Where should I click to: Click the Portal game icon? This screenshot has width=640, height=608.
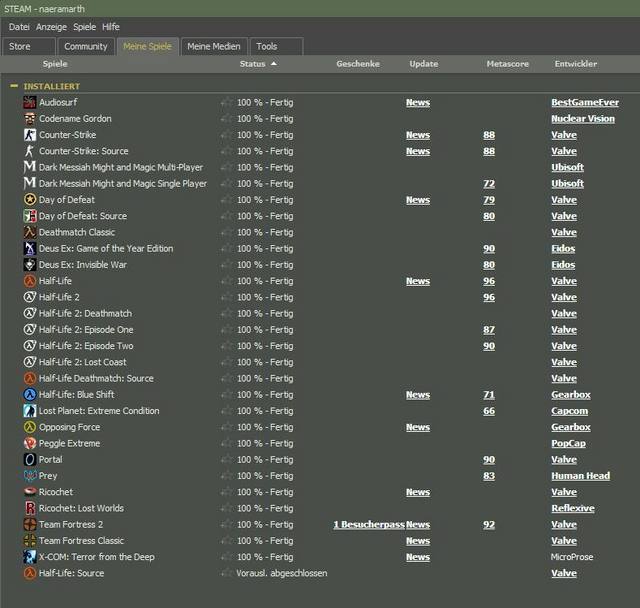tap(30, 460)
